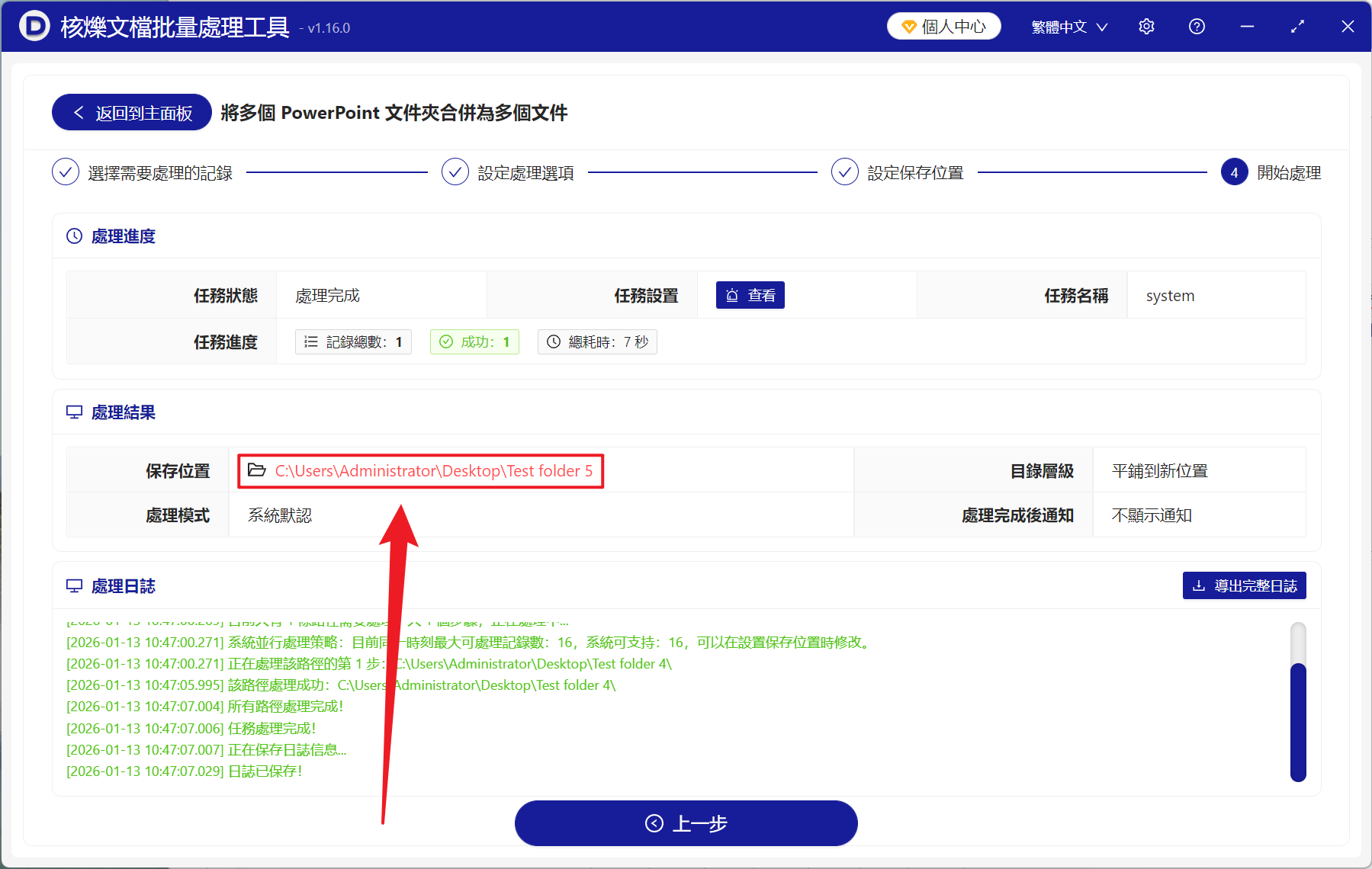
Task: Click the green success checkmark showing 成功: 1
Action: click(474, 342)
